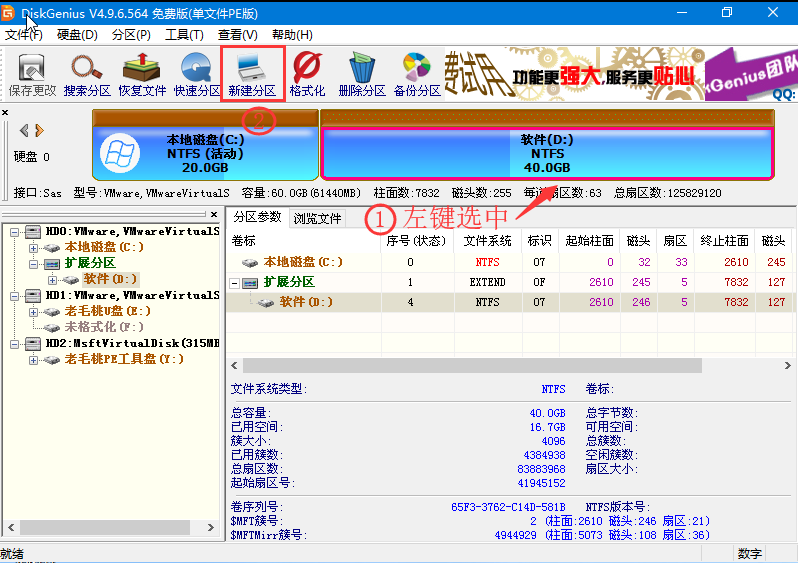
Task: Click the DiskGenius app icon in title bar
Action: [8, 13]
